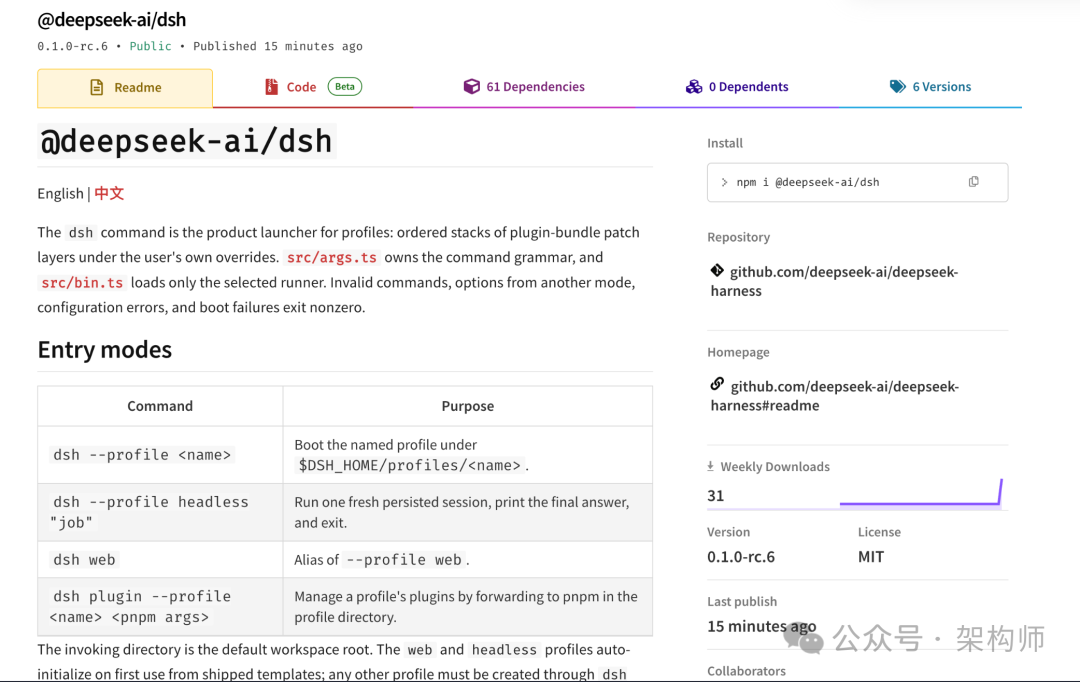Open the 6 Versions tab

click(931, 87)
